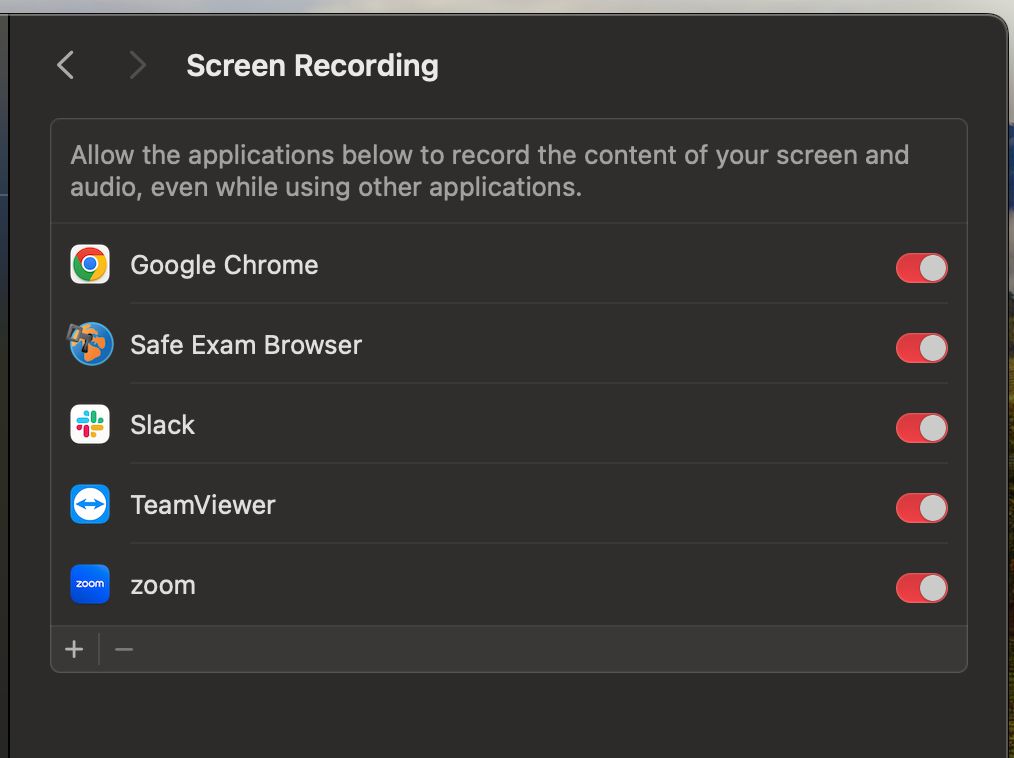Go forward using the right chevron
1014x758 pixels.
136,65
